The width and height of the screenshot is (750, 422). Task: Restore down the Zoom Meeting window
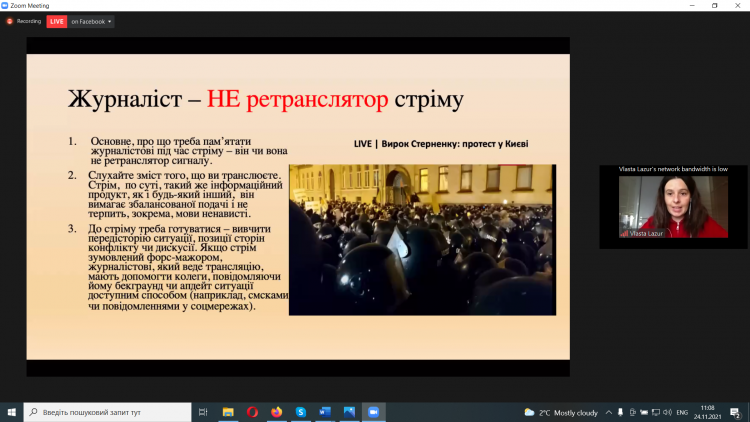pos(715,6)
